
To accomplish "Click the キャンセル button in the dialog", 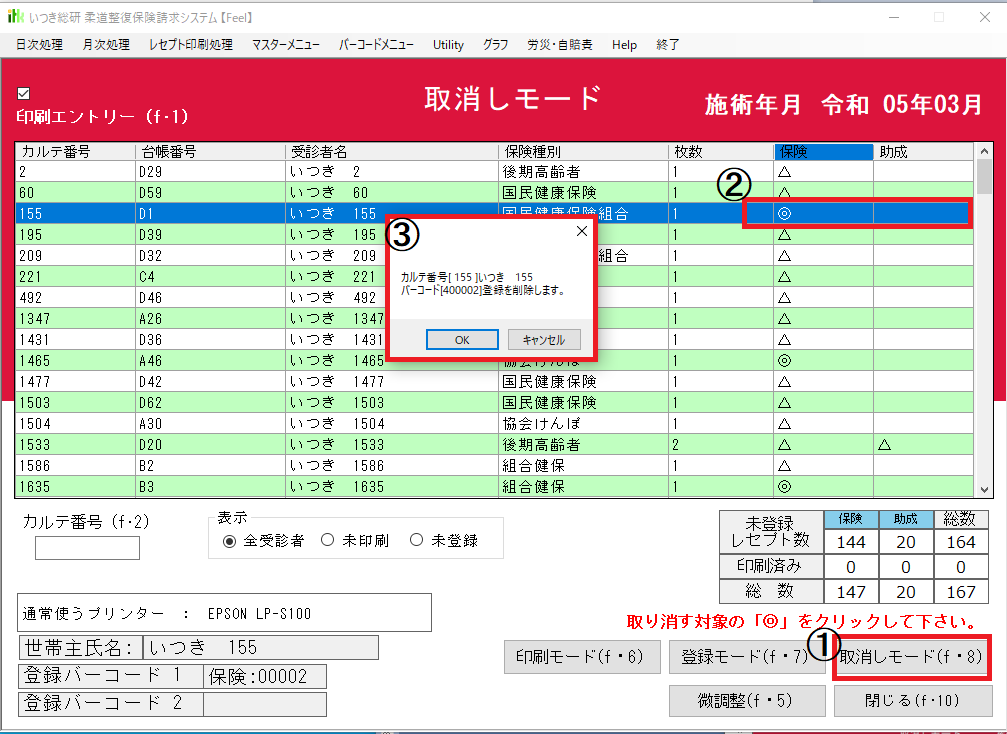I will (543, 339).
